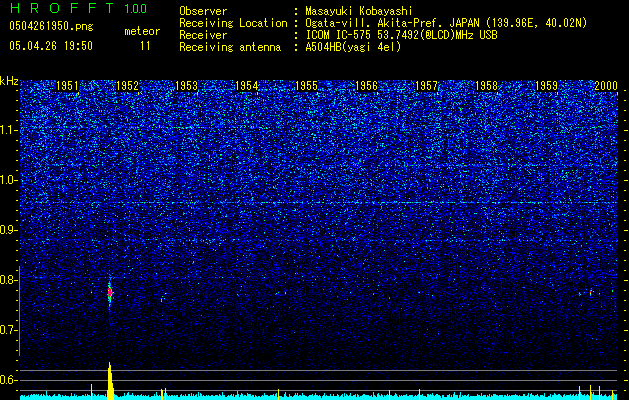
Task: Click the kHz axis unit label
Action: click(9, 81)
